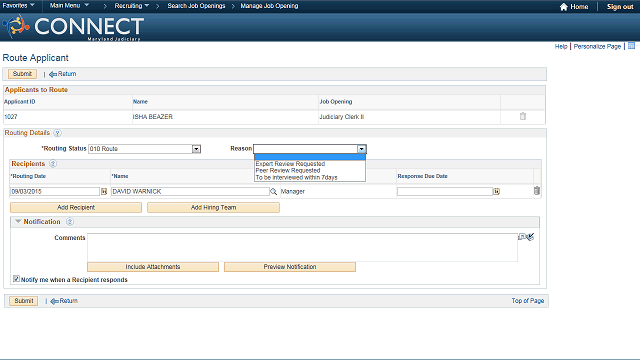The image size is (640, 360).
Task: Click the recipient Name field DAVID WARNICK
Action: (x=190, y=191)
